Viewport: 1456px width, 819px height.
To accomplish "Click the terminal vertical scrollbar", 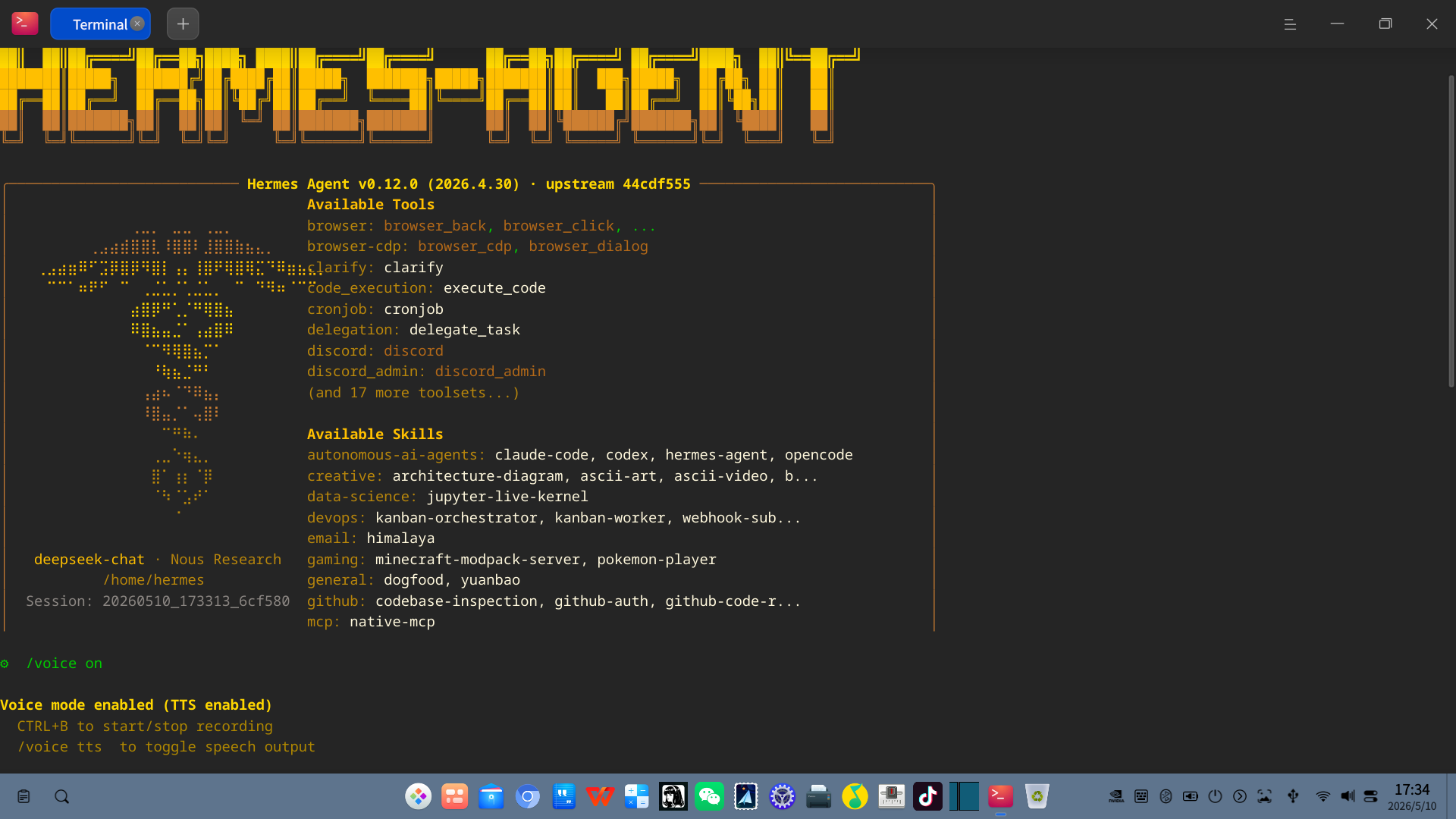I will click(x=1451, y=231).
